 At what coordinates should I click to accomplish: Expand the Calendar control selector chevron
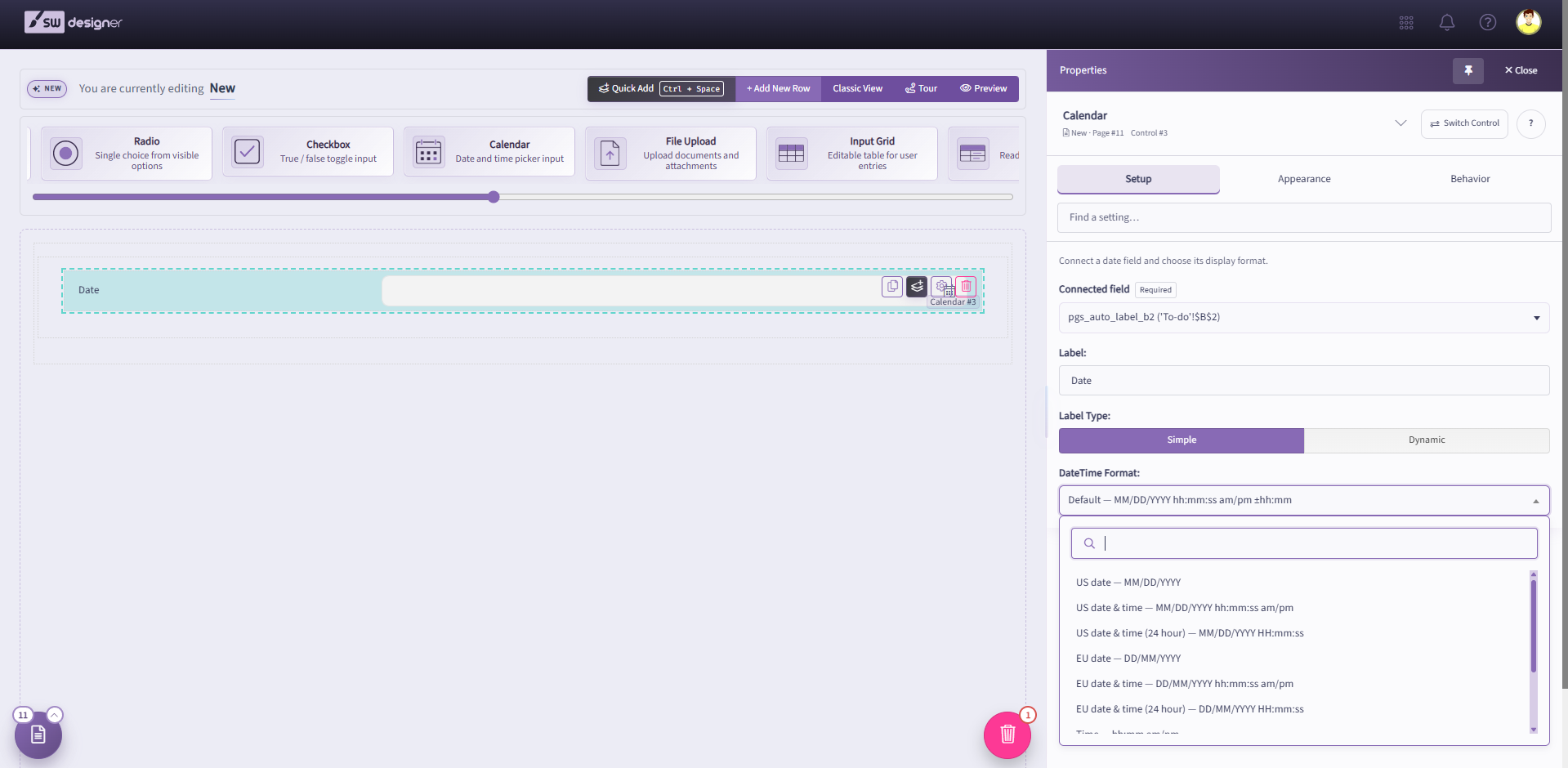(x=1400, y=123)
